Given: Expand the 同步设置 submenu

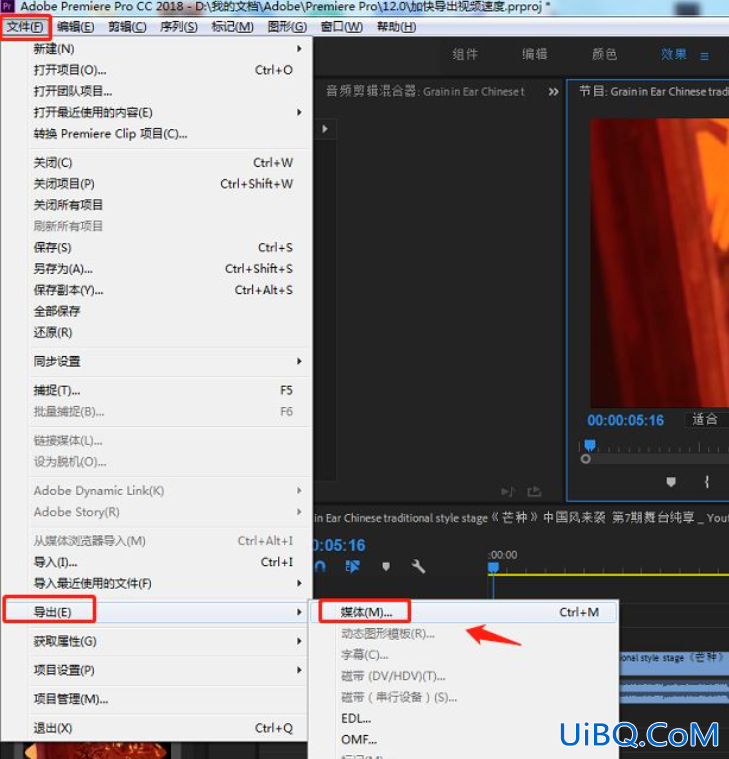Looking at the screenshot, I should (x=168, y=362).
